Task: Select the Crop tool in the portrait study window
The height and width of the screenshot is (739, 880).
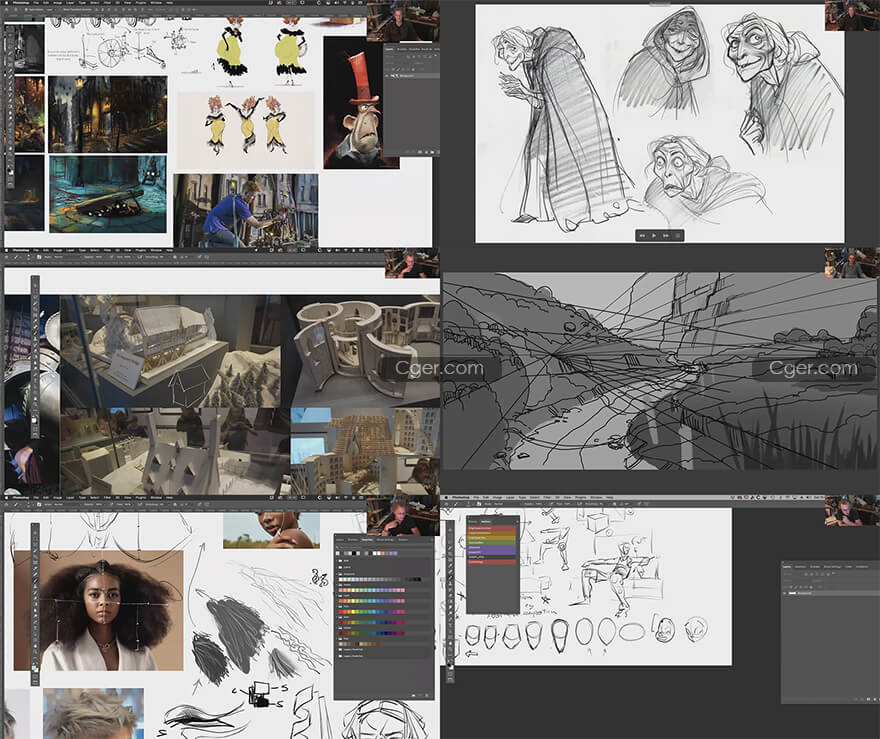Action: click(x=35, y=558)
